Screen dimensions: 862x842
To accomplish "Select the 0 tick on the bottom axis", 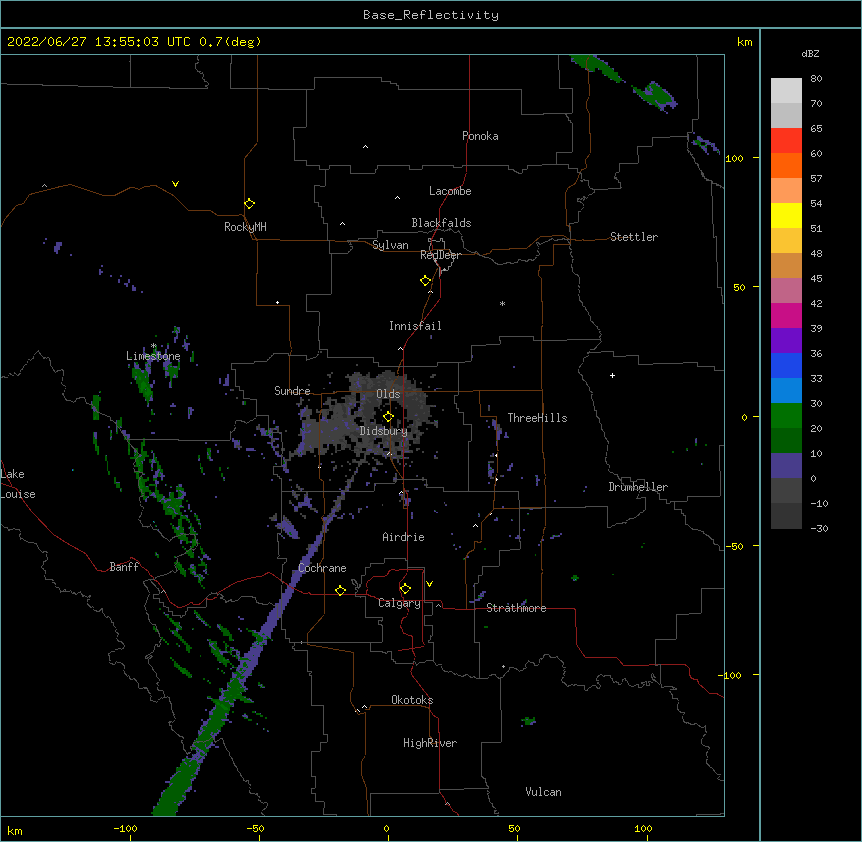I will [x=386, y=829].
